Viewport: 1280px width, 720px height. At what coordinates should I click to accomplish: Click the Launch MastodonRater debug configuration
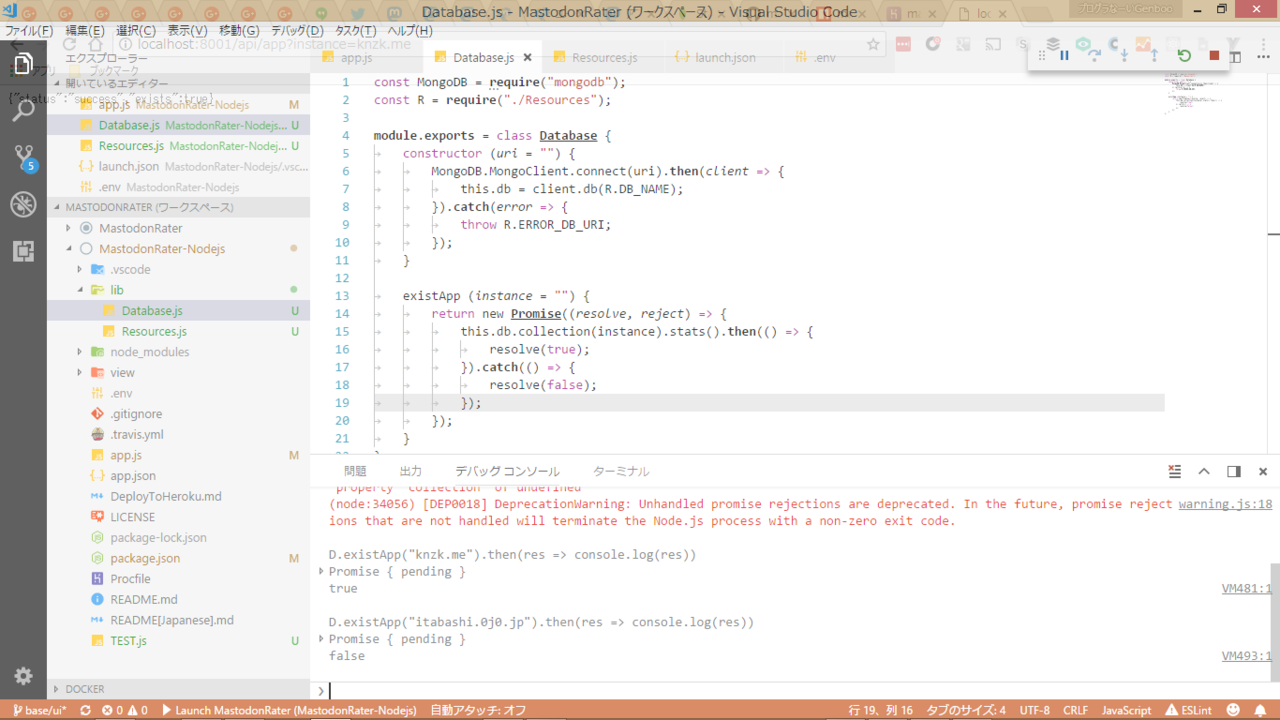click(288, 710)
